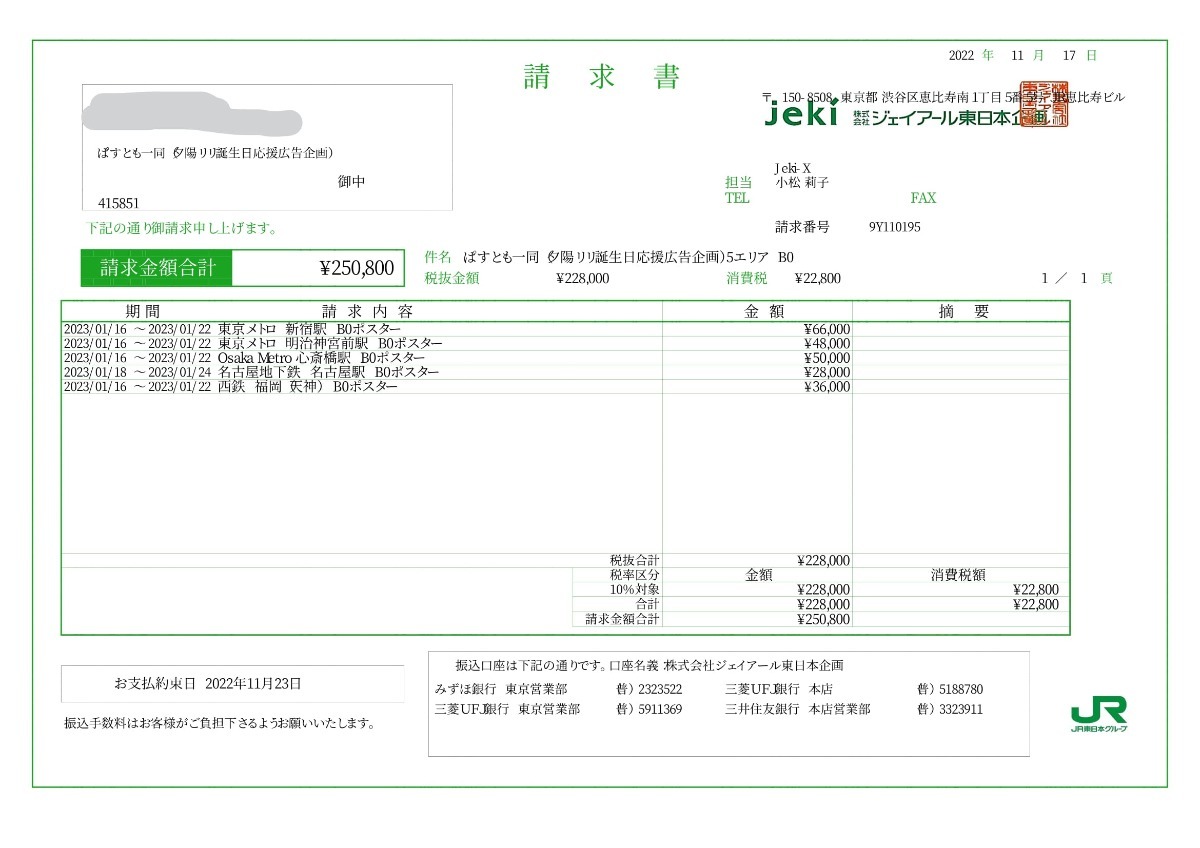The image size is (1200, 848).
Task: Select the 西鉄 福岡 (天神) row
Action: pyautogui.click(x=565, y=386)
